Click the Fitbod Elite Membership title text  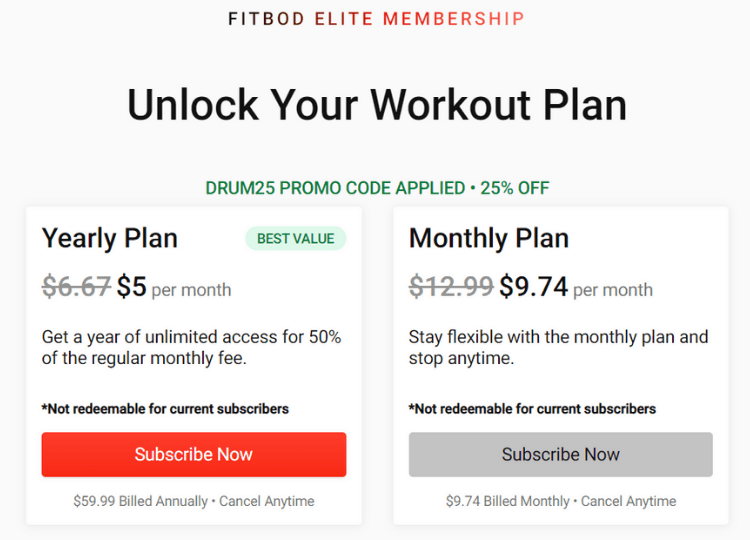[x=376, y=19]
